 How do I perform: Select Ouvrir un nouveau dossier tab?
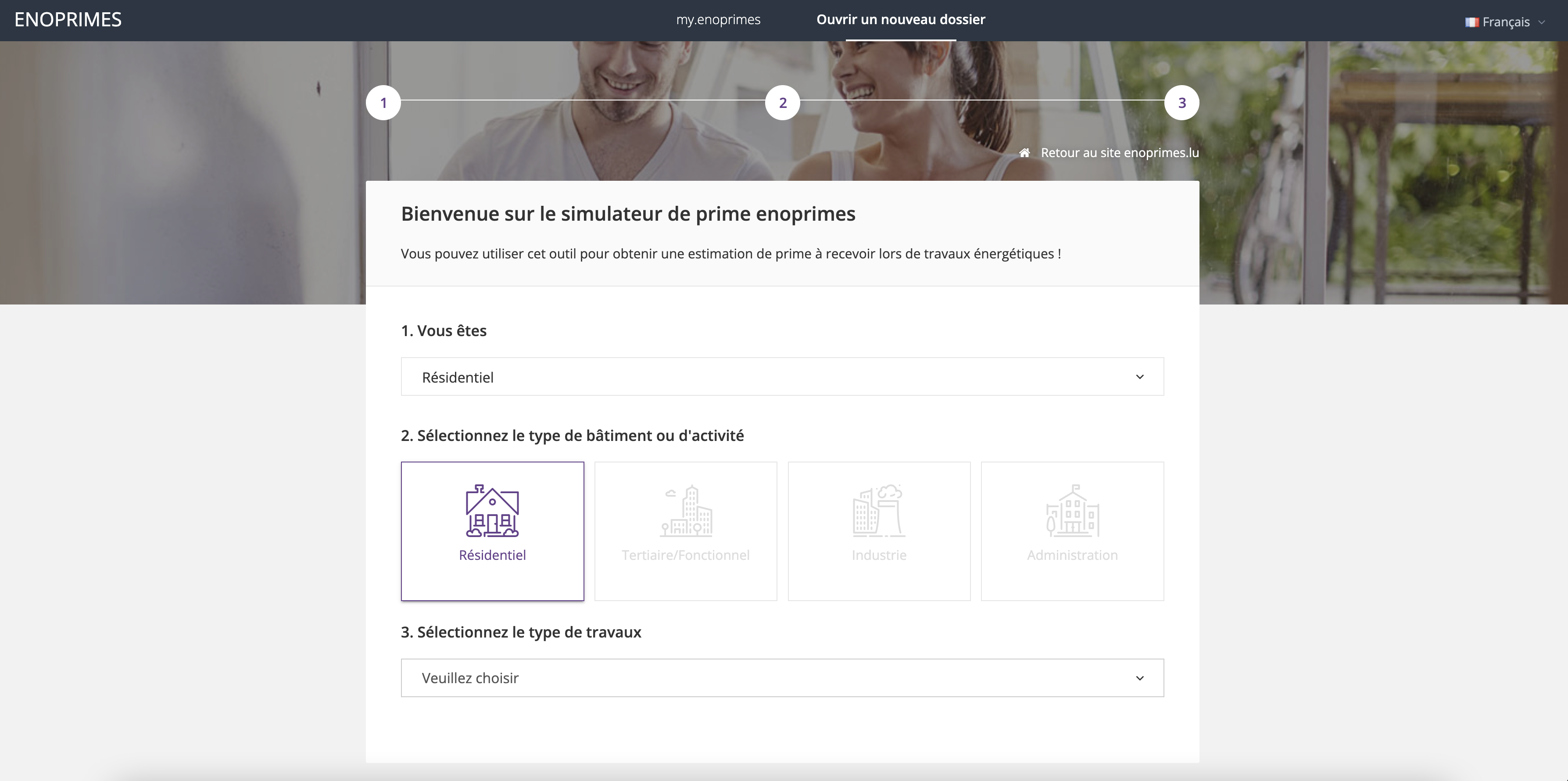coord(901,19)
